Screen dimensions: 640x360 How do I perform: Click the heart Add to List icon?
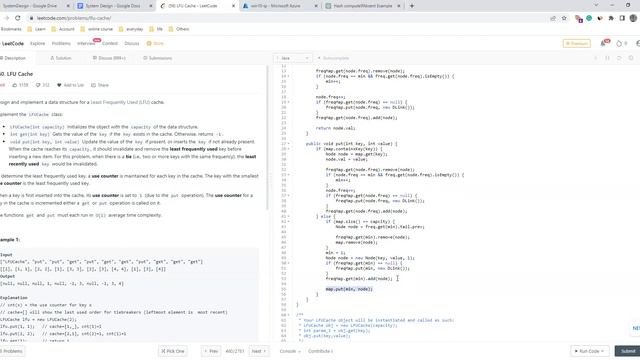tap(59, 85)
